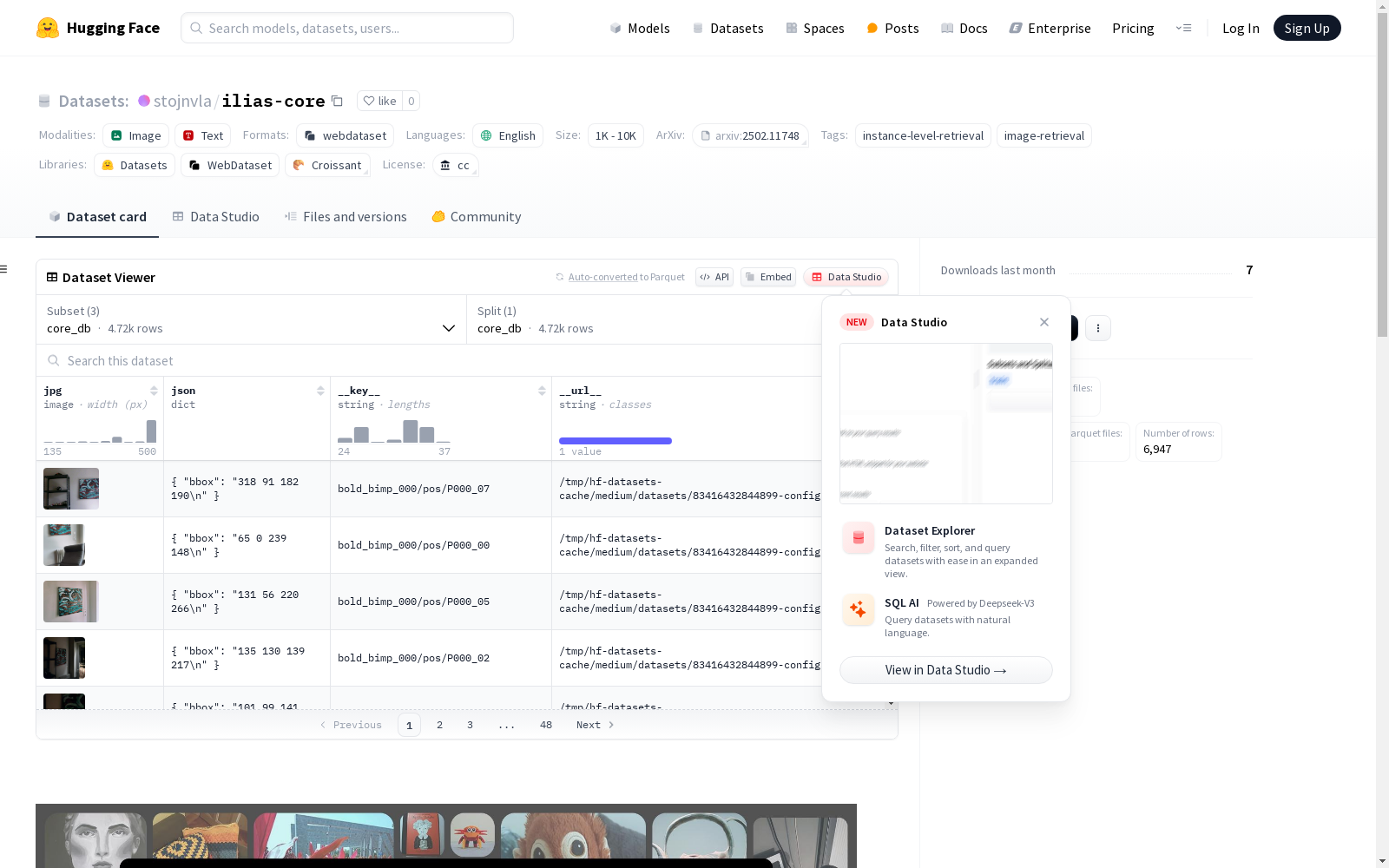Click the WebDataset library tag
Screen dimensions: 1389x868
pos(230,165)
